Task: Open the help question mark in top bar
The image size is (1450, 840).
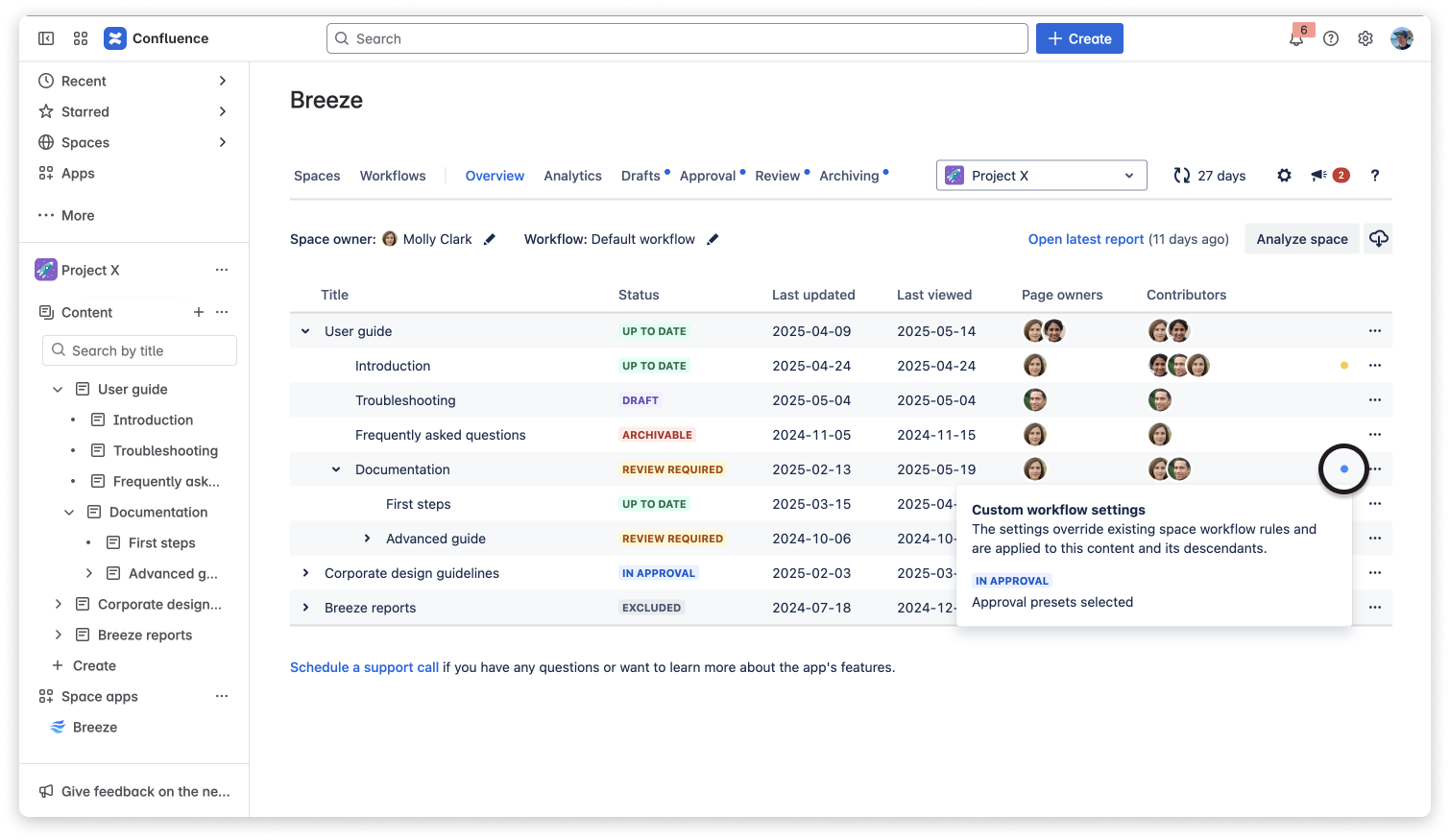Action: 1331,38
